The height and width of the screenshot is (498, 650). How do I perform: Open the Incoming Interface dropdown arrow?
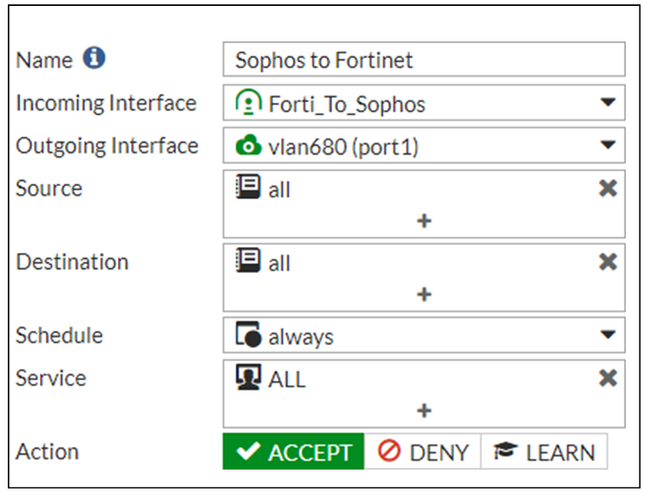[607, 102]
